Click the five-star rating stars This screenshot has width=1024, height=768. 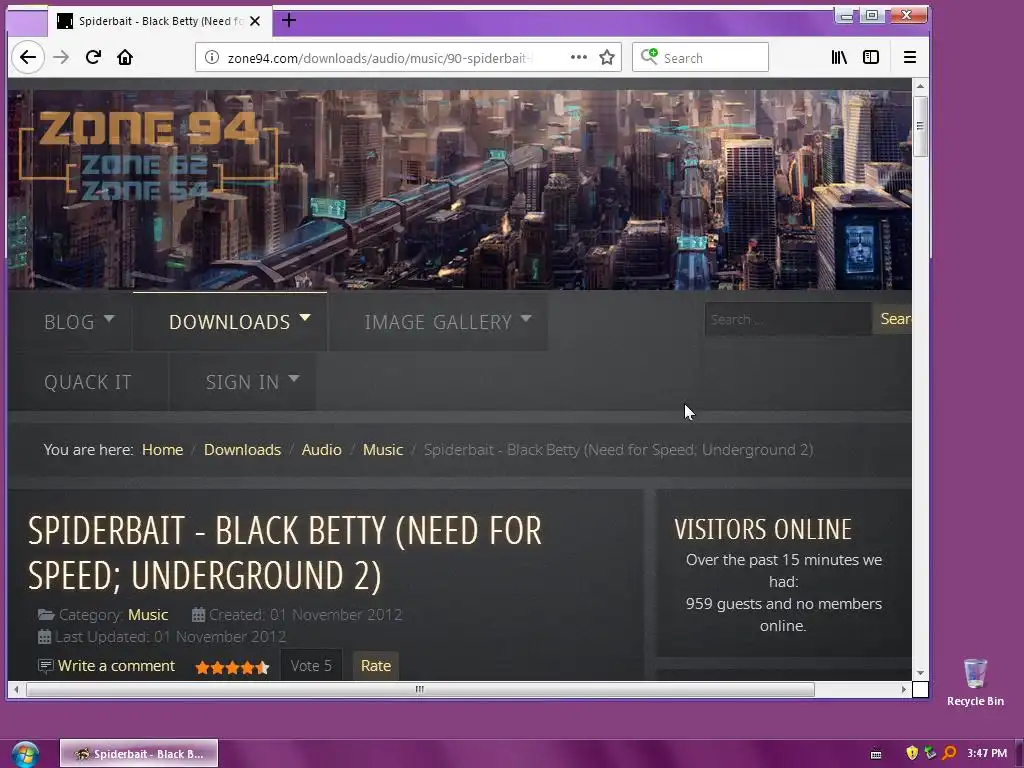232,667
